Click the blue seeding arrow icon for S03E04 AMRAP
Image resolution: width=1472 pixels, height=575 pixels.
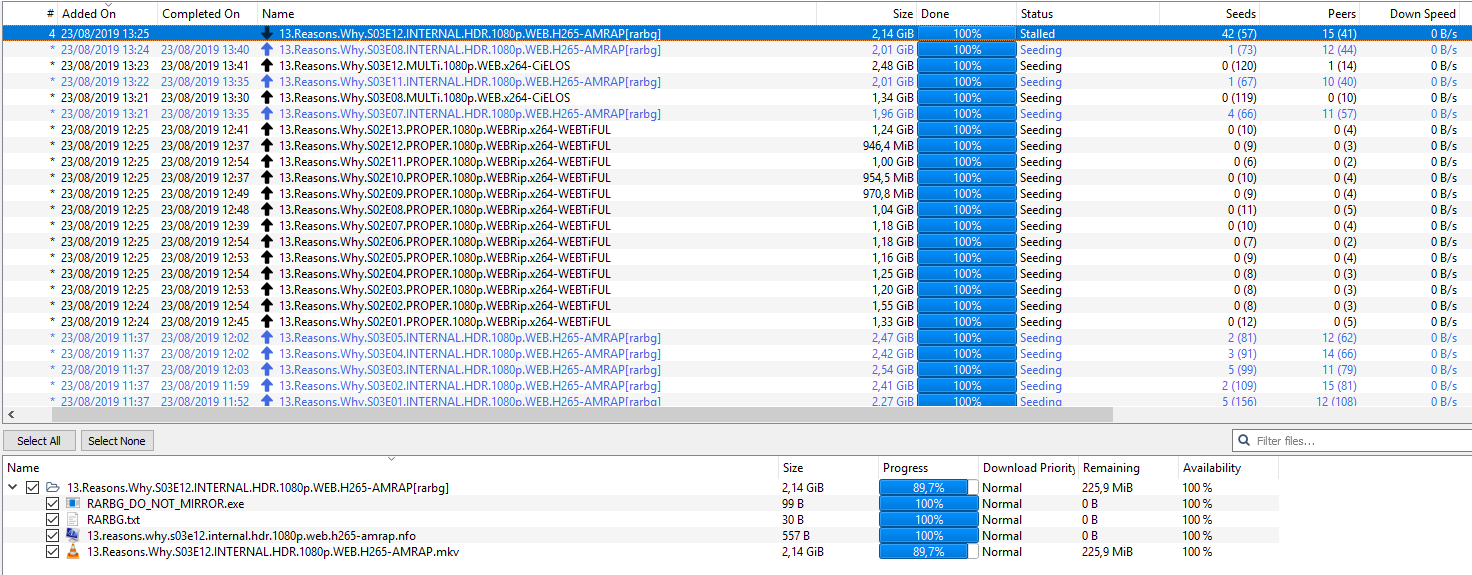(x=267, y=353)
